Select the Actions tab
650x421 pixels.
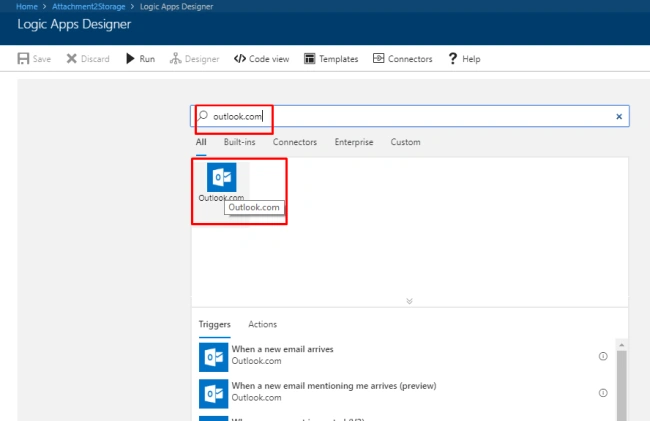(262, 324)
